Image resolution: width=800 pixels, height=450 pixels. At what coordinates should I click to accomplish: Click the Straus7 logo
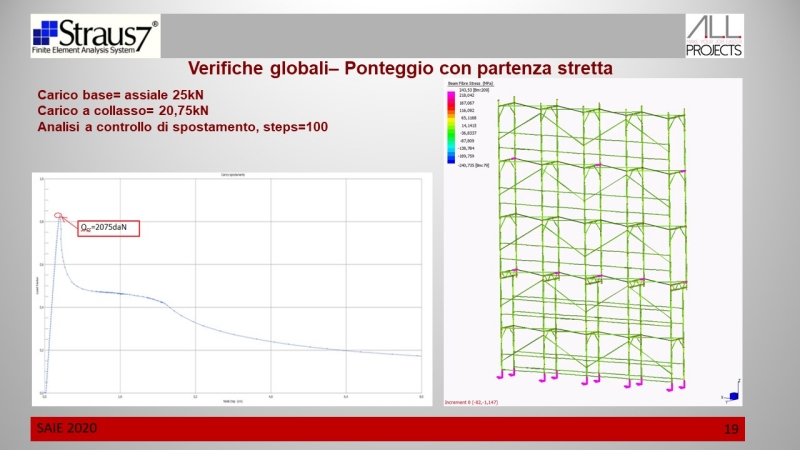pos(95,37)
